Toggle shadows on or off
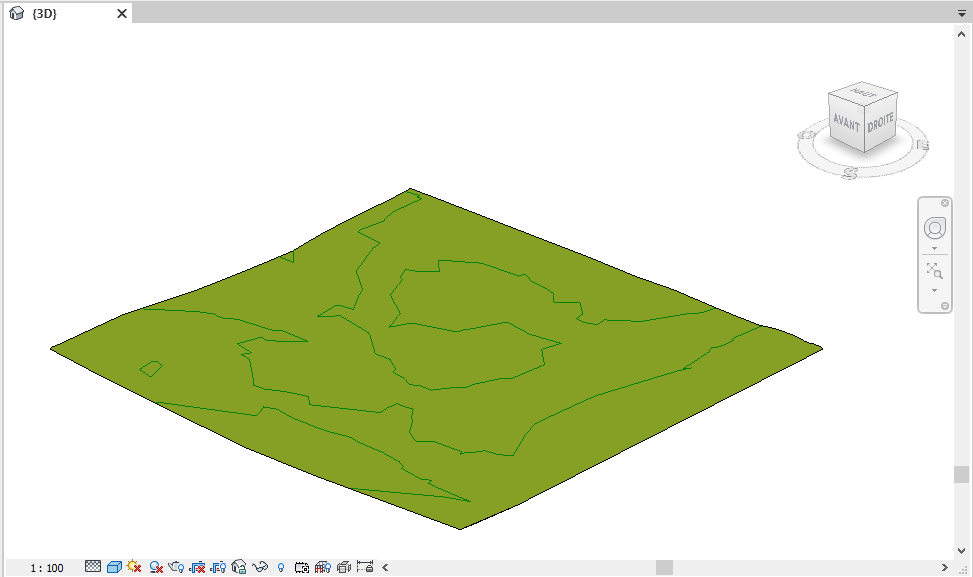The height and width of the screenshot is (577, 973). [x=156, y=567]
